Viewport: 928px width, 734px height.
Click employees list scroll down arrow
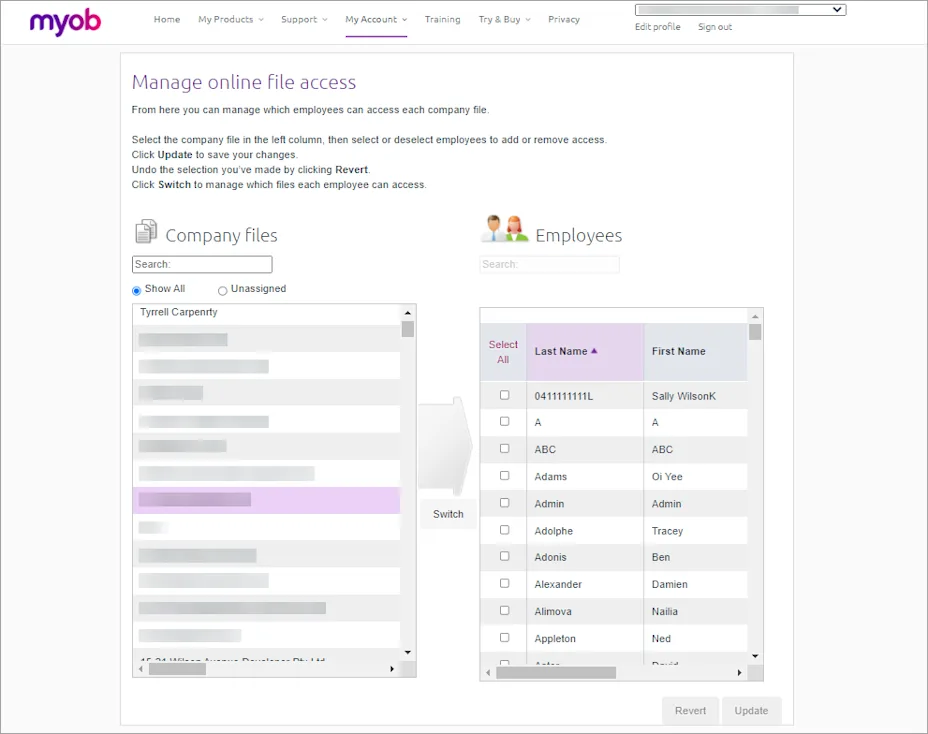755,656
